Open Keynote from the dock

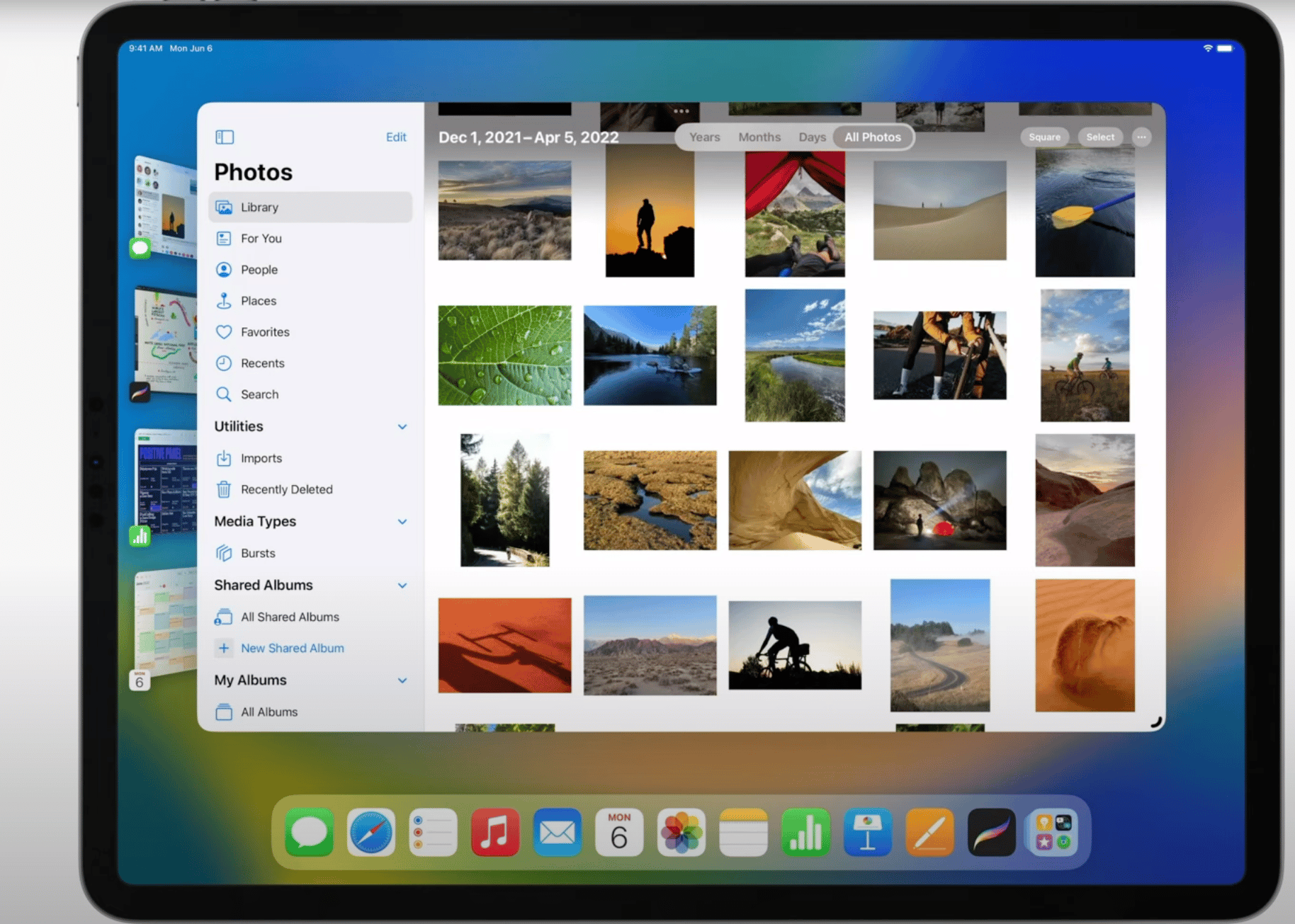(867, 832)
